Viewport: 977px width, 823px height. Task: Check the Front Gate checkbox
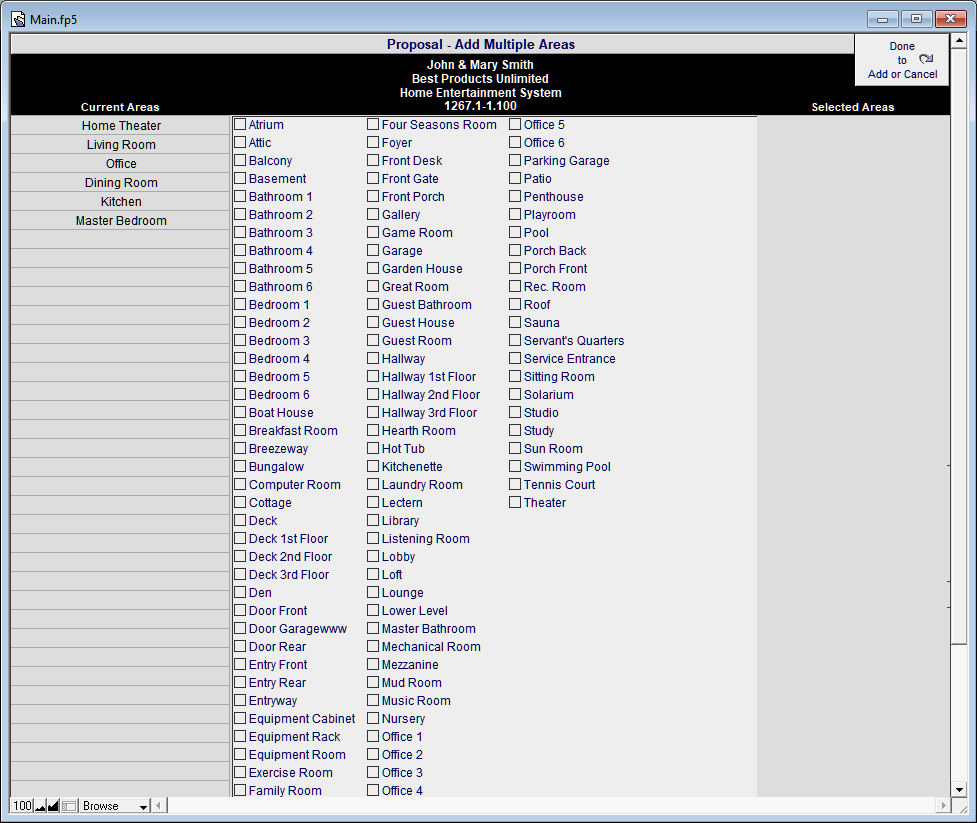tap(373, 178)
